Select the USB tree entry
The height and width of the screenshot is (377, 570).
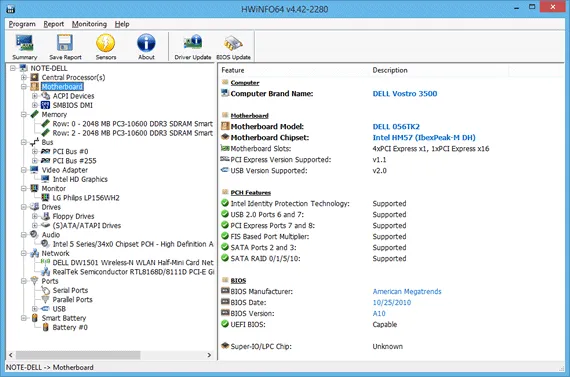59,309
